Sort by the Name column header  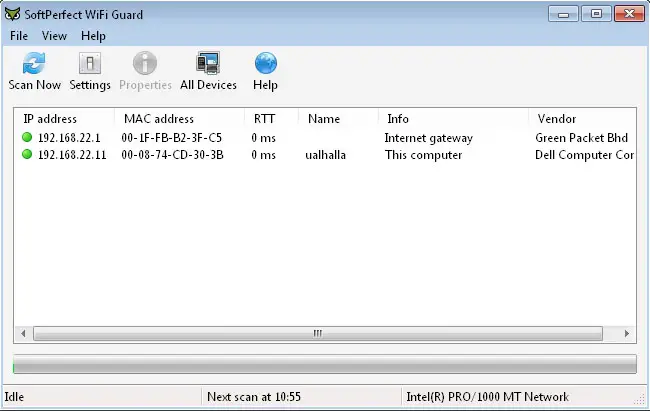click(x=338, y=119)
